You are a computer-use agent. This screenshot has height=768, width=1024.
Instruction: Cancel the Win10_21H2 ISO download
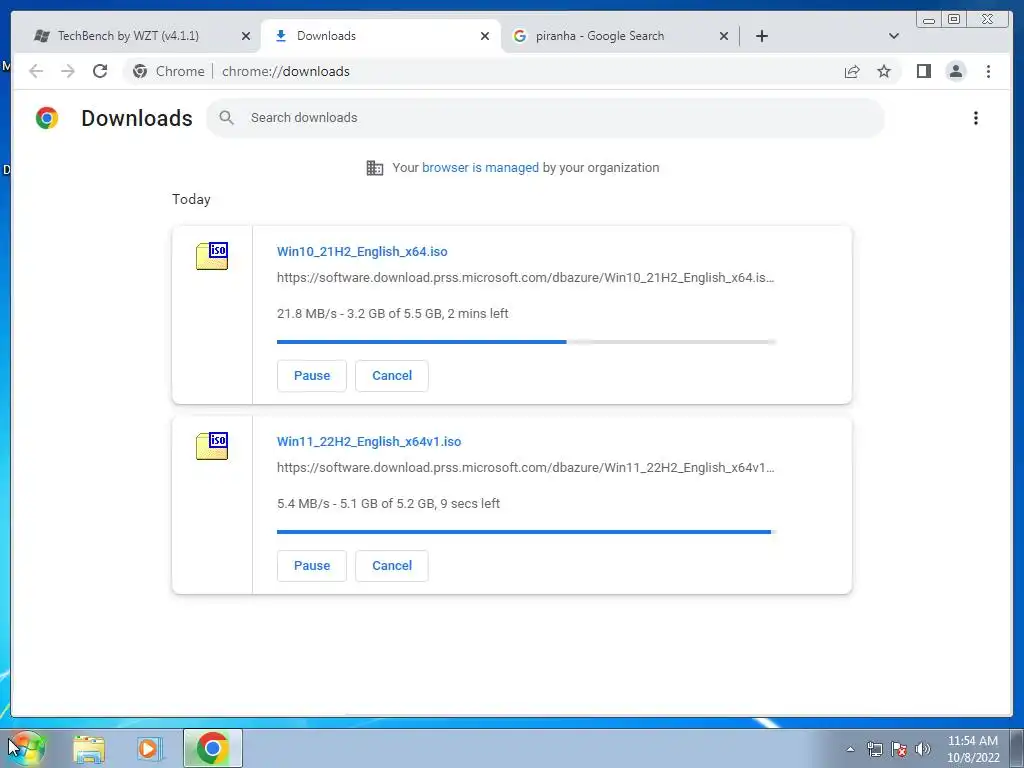click(392, 376)
